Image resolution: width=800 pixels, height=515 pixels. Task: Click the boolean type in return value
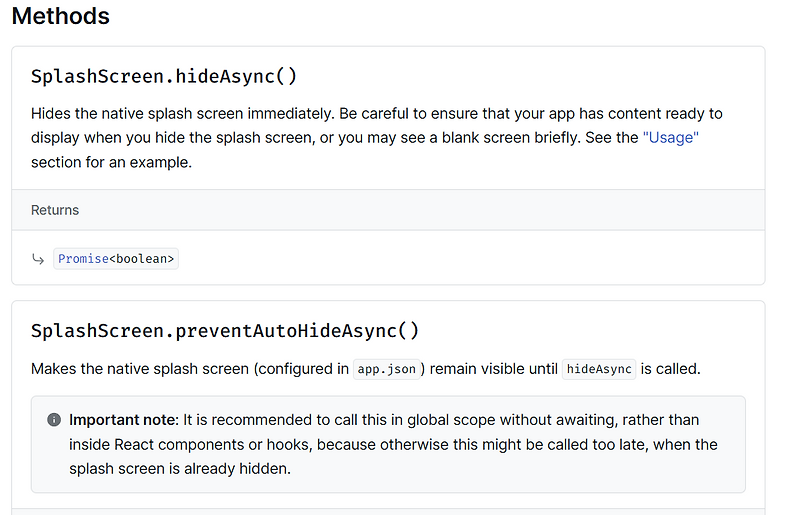click(x=145, y=259)
